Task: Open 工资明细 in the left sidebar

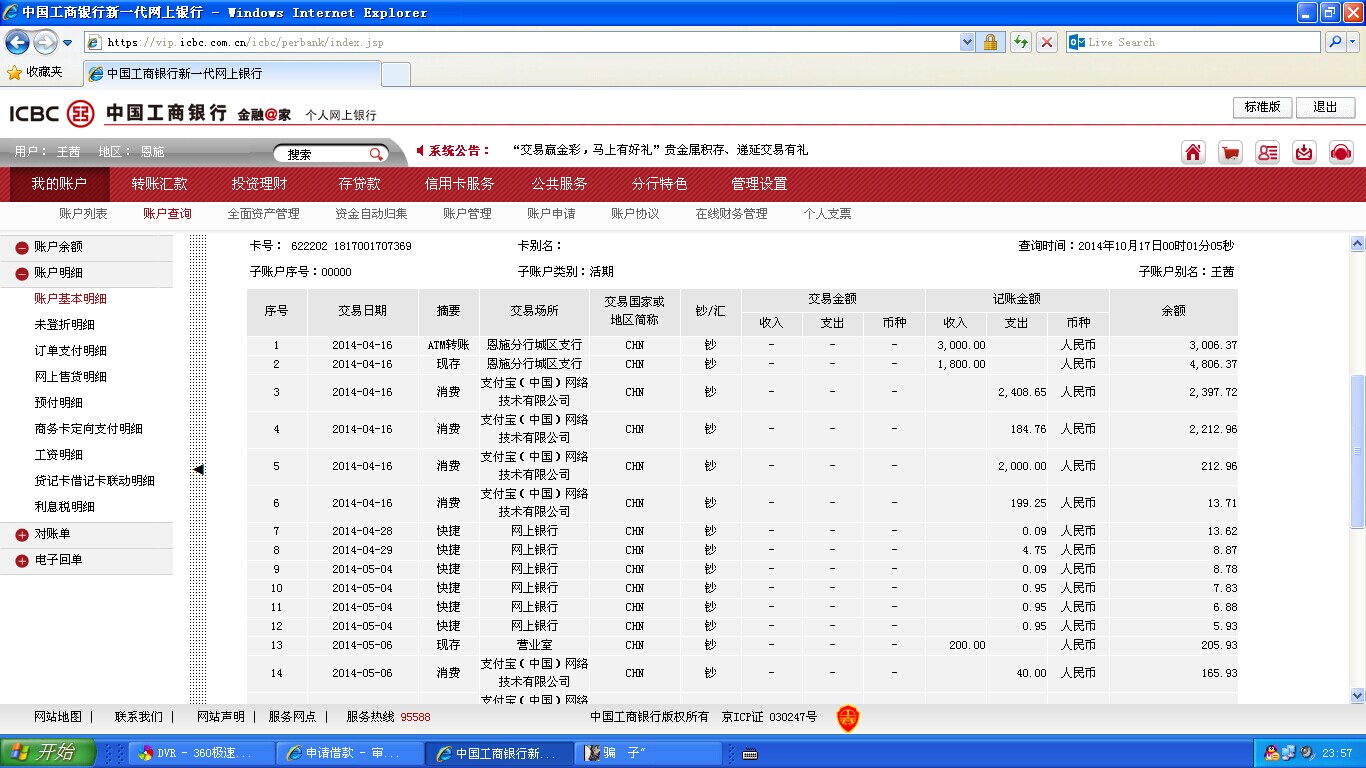Action: pos(58,455)
